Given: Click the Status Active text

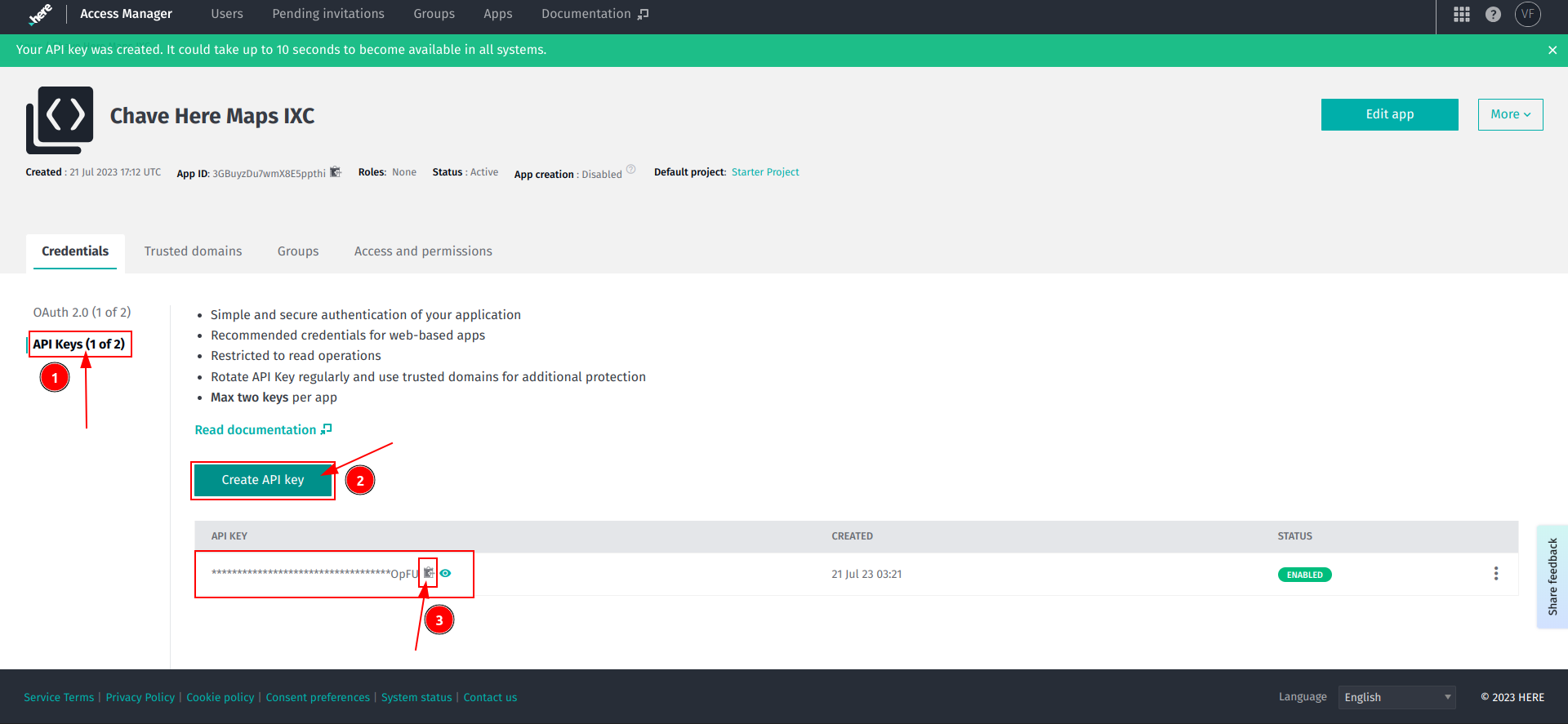Looking at the screenshot, I should (x=465, y=172).
